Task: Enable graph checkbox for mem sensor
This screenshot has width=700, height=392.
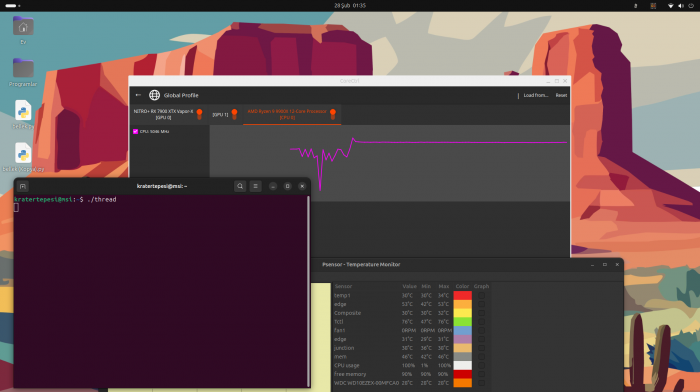Action: [x=481, y=357]
